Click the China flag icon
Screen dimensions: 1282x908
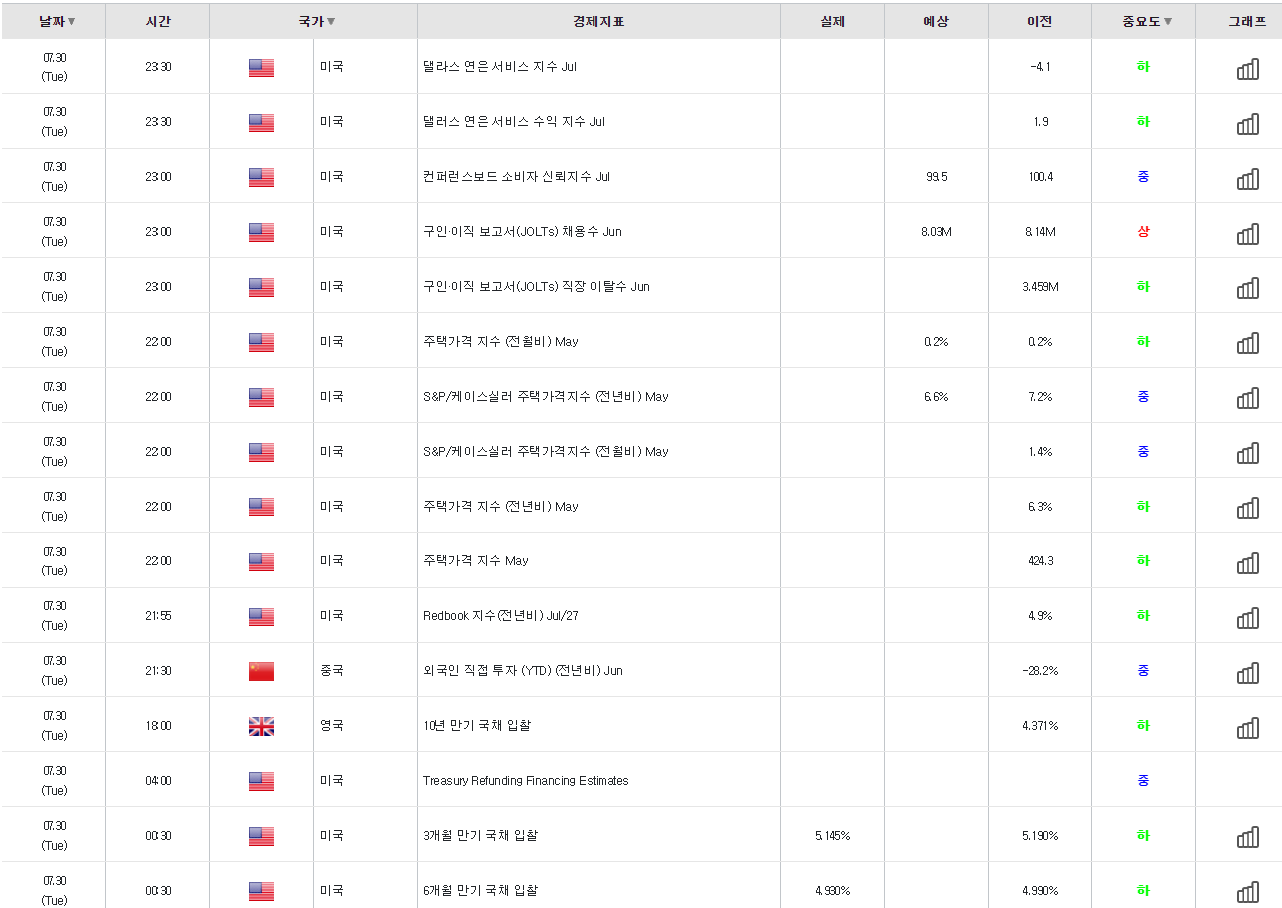(x=261, y=671)
